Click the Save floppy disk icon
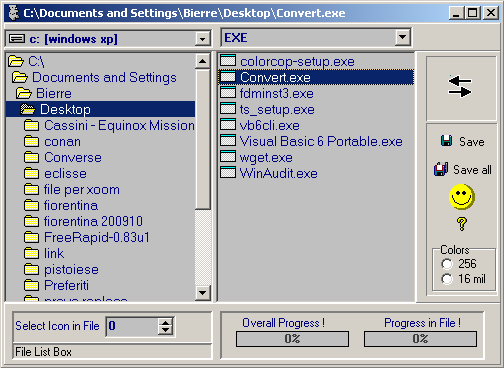Viewport: 504px width, 368px height. (x=446, y=141)
